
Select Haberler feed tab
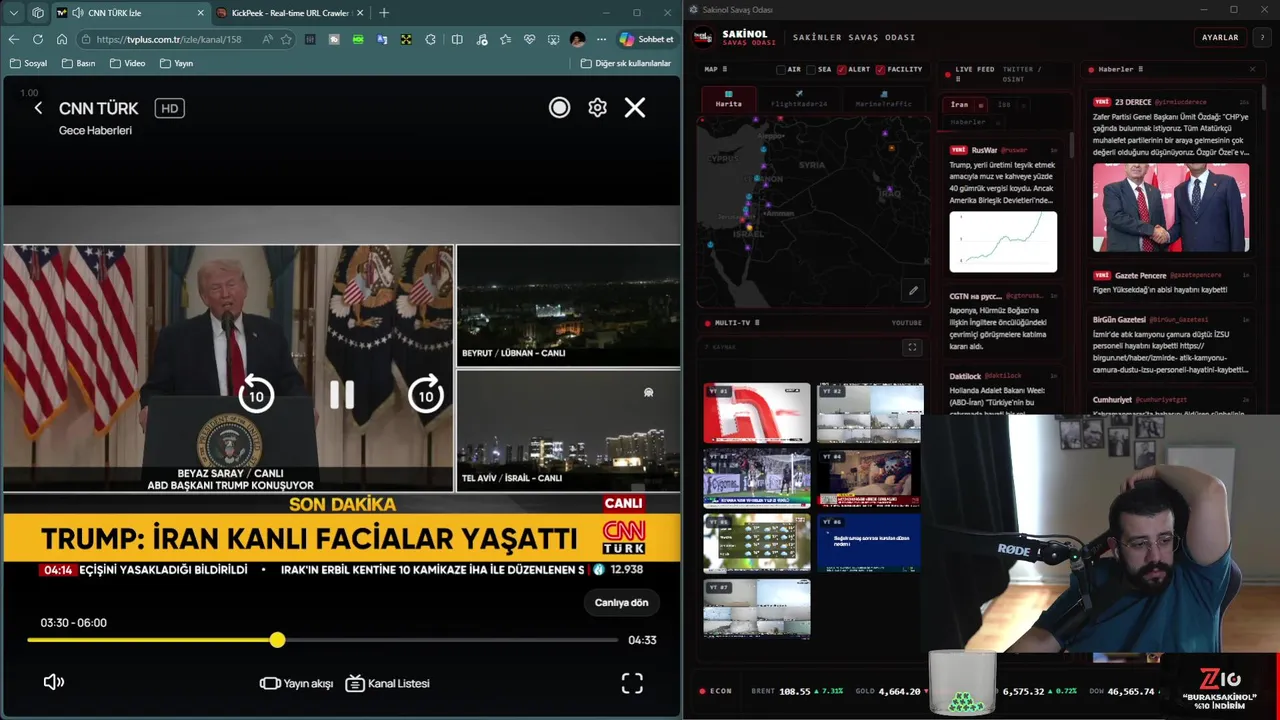[967, 122]
